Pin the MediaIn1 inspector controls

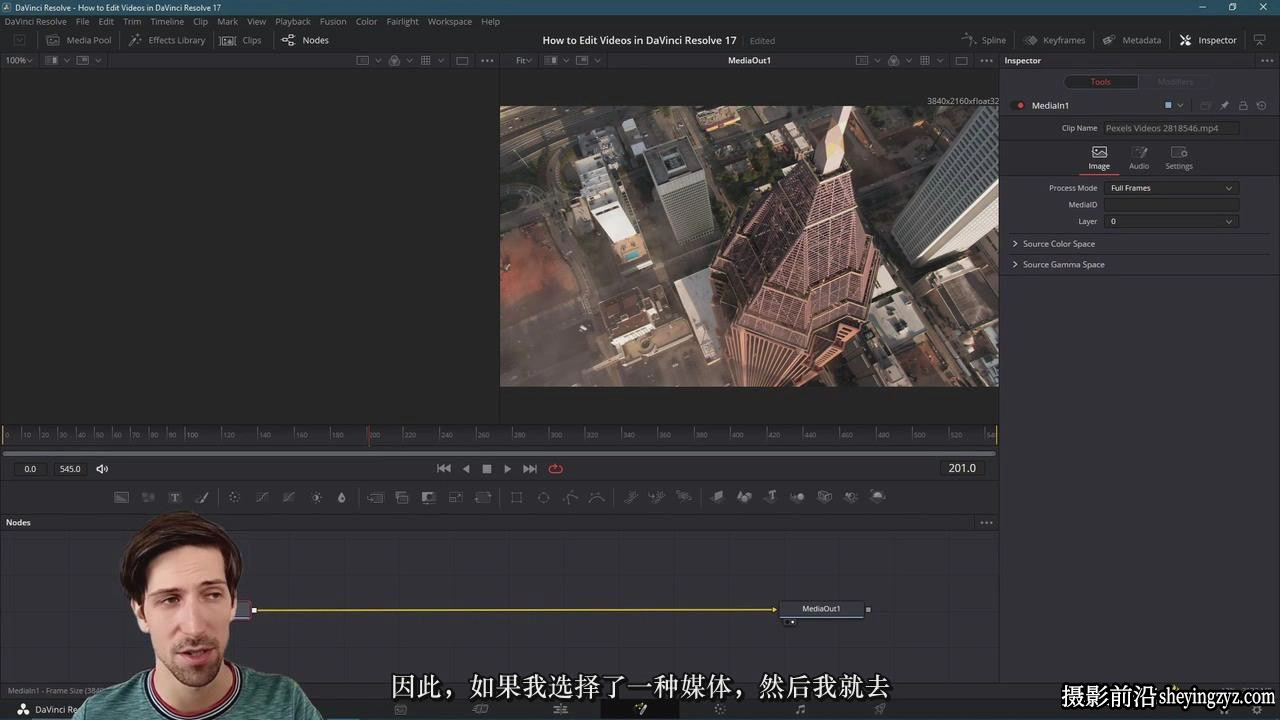[1224, 105]
